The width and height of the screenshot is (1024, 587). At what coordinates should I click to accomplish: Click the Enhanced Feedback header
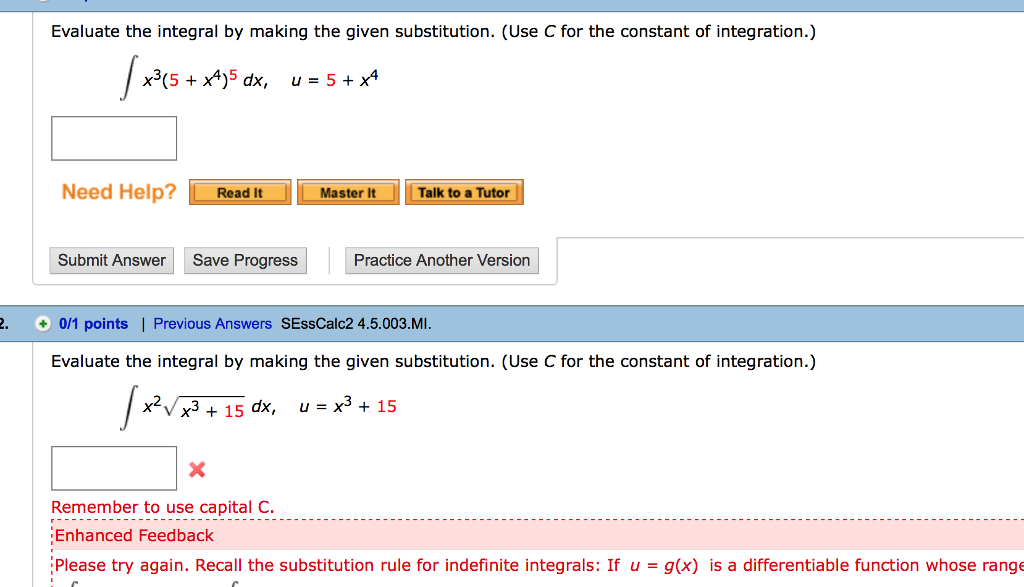tap(134, 535)
